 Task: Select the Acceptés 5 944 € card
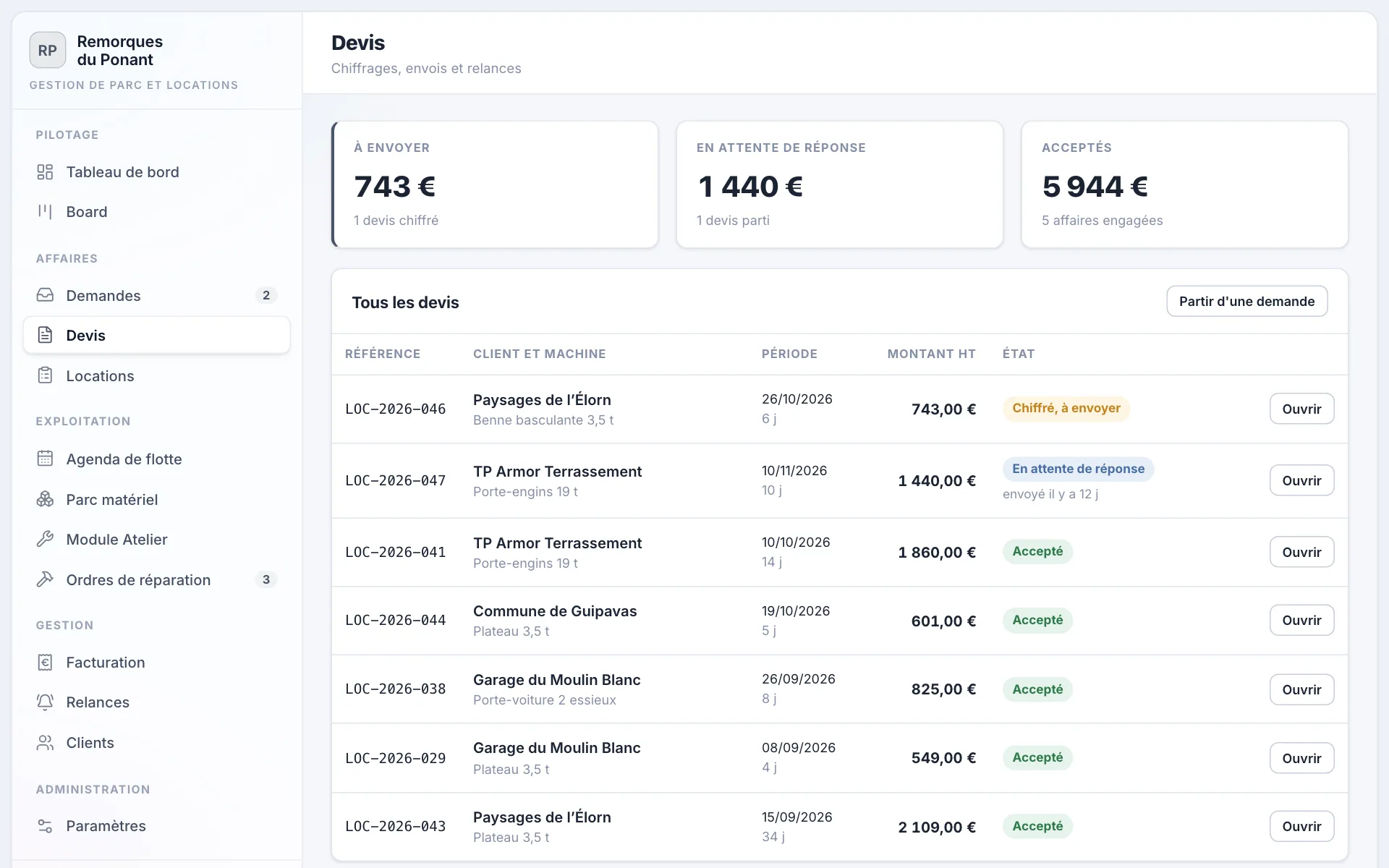tap(1184, 184)
